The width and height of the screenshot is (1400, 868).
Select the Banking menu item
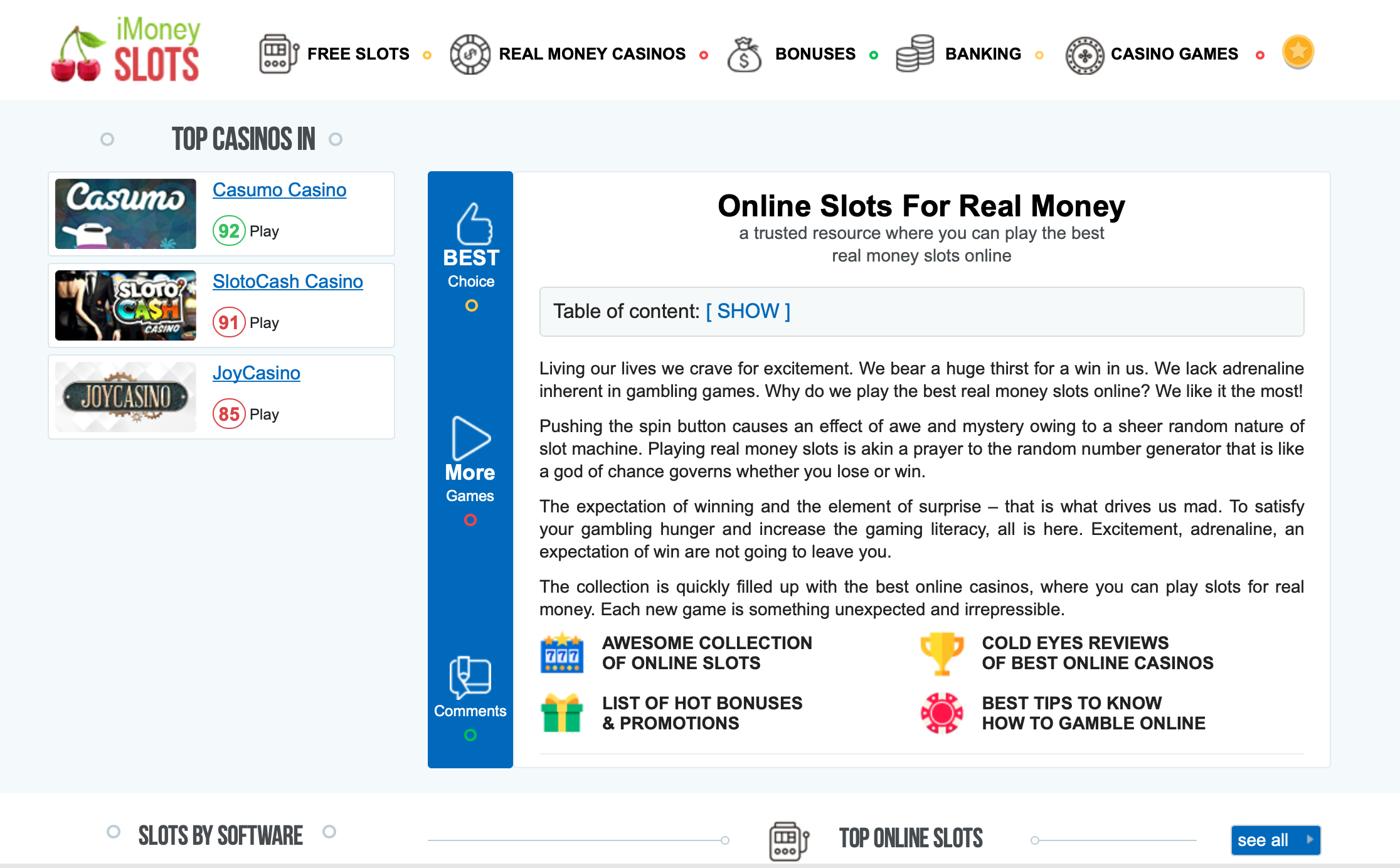[983, 54]
